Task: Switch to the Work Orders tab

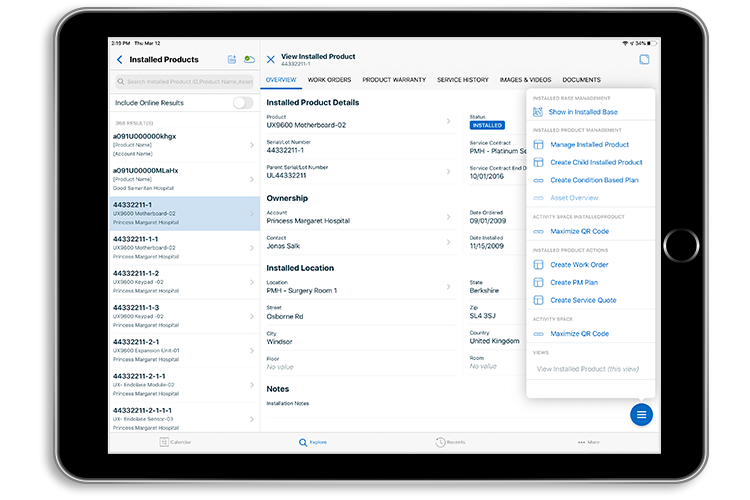Action: coord(329,80)
